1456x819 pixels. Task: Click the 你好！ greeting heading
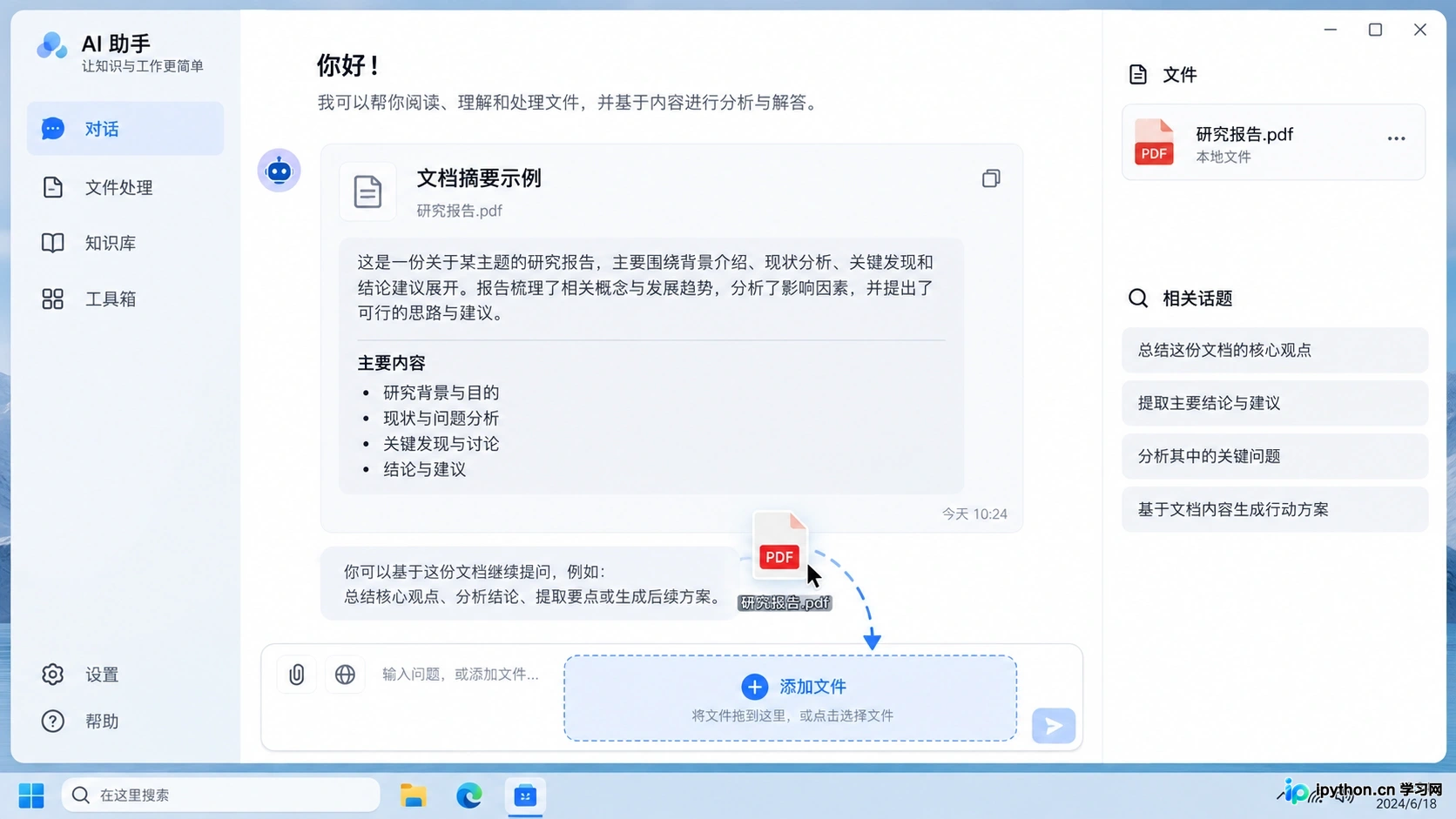349,65
